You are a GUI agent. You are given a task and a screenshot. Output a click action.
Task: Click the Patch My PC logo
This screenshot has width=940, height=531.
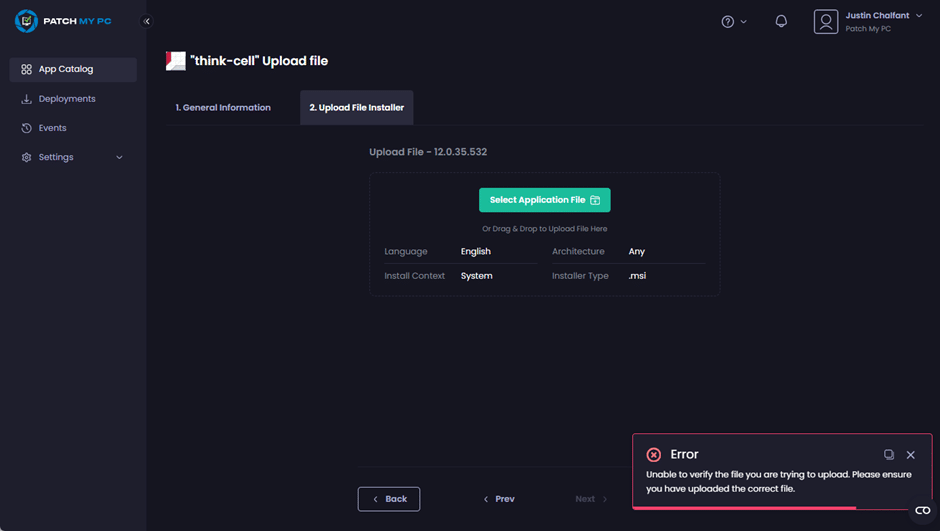[x=63, y=21]
